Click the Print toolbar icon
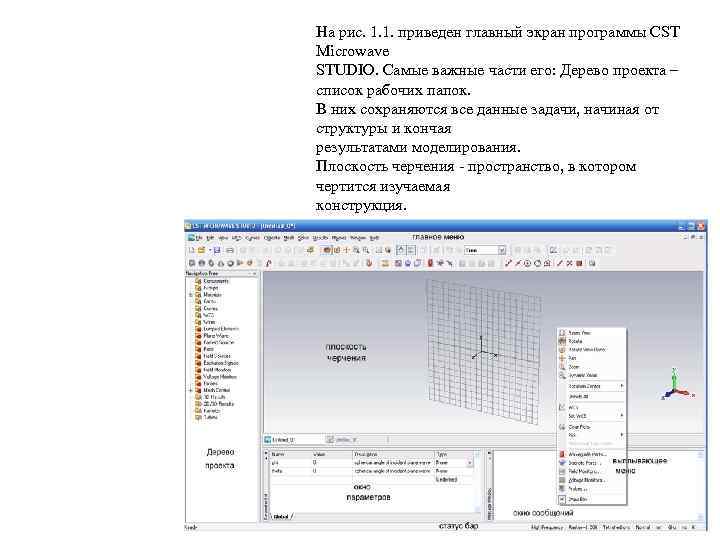Screen dimensions: 720x540 [x=230, y=250]
